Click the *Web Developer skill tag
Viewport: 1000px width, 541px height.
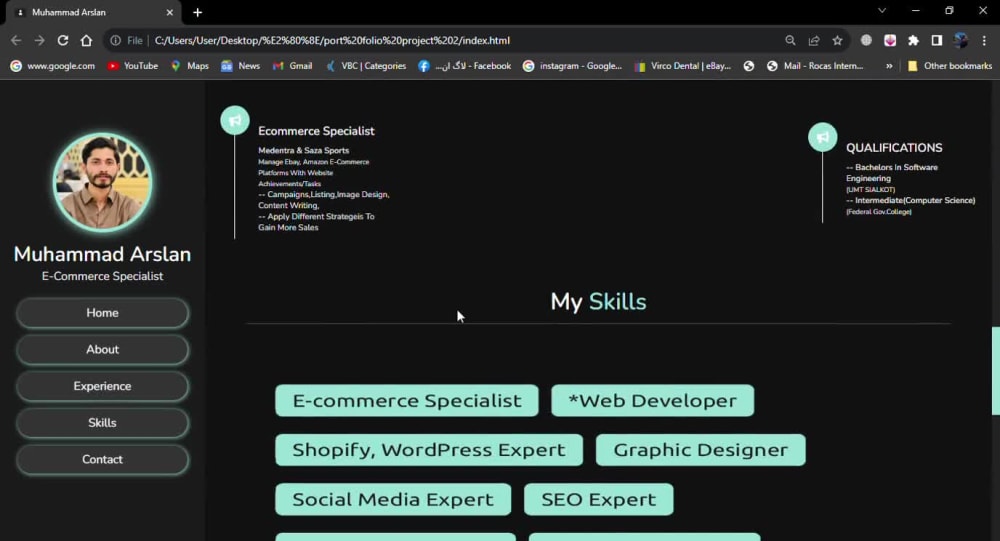(652, 401)
